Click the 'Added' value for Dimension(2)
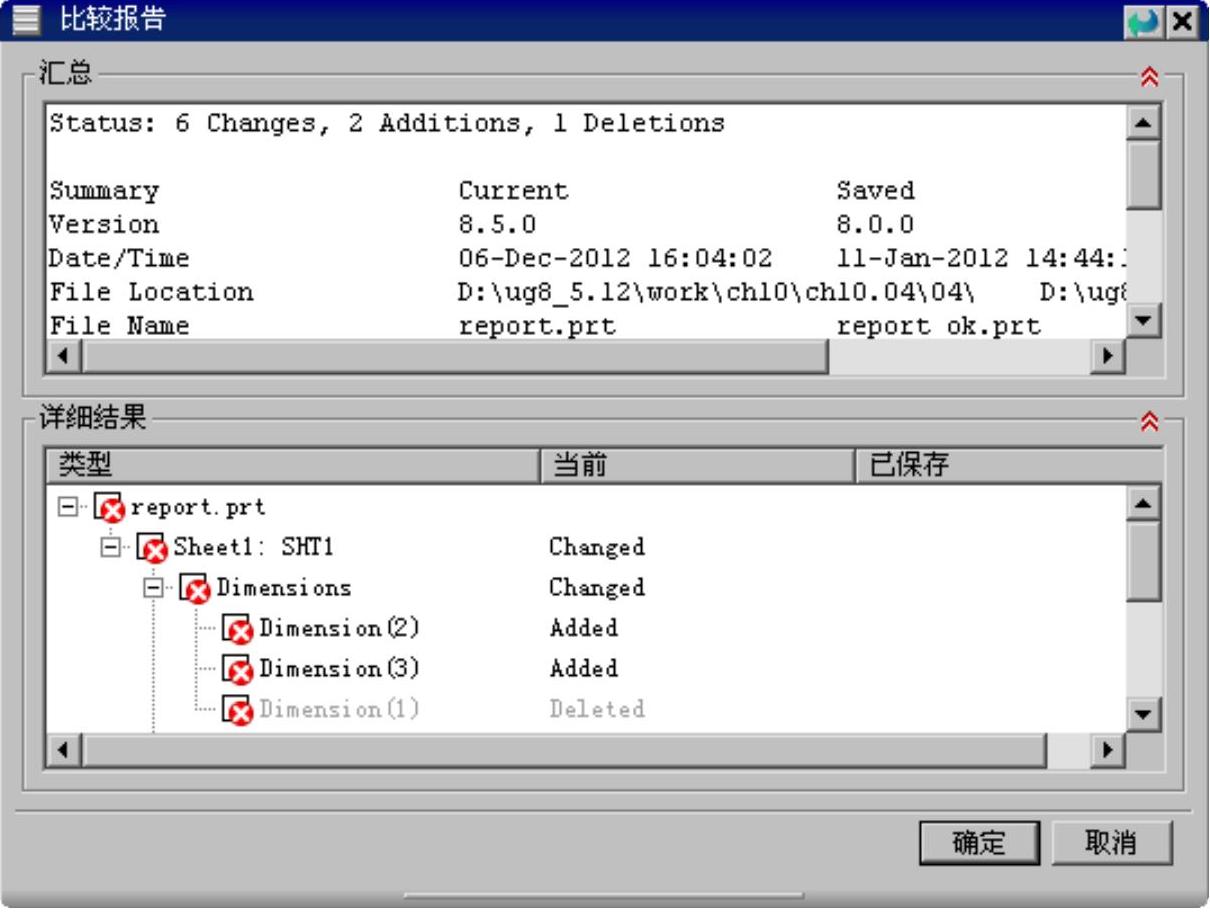 click(584, 628)
